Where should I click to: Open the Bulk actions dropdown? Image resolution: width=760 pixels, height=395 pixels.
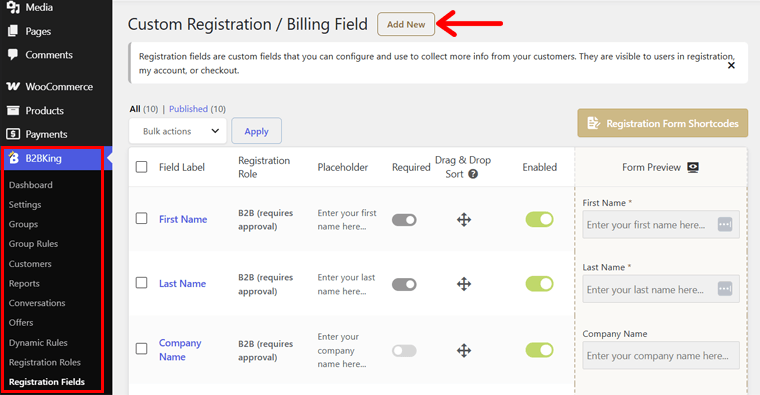[178, 131]
